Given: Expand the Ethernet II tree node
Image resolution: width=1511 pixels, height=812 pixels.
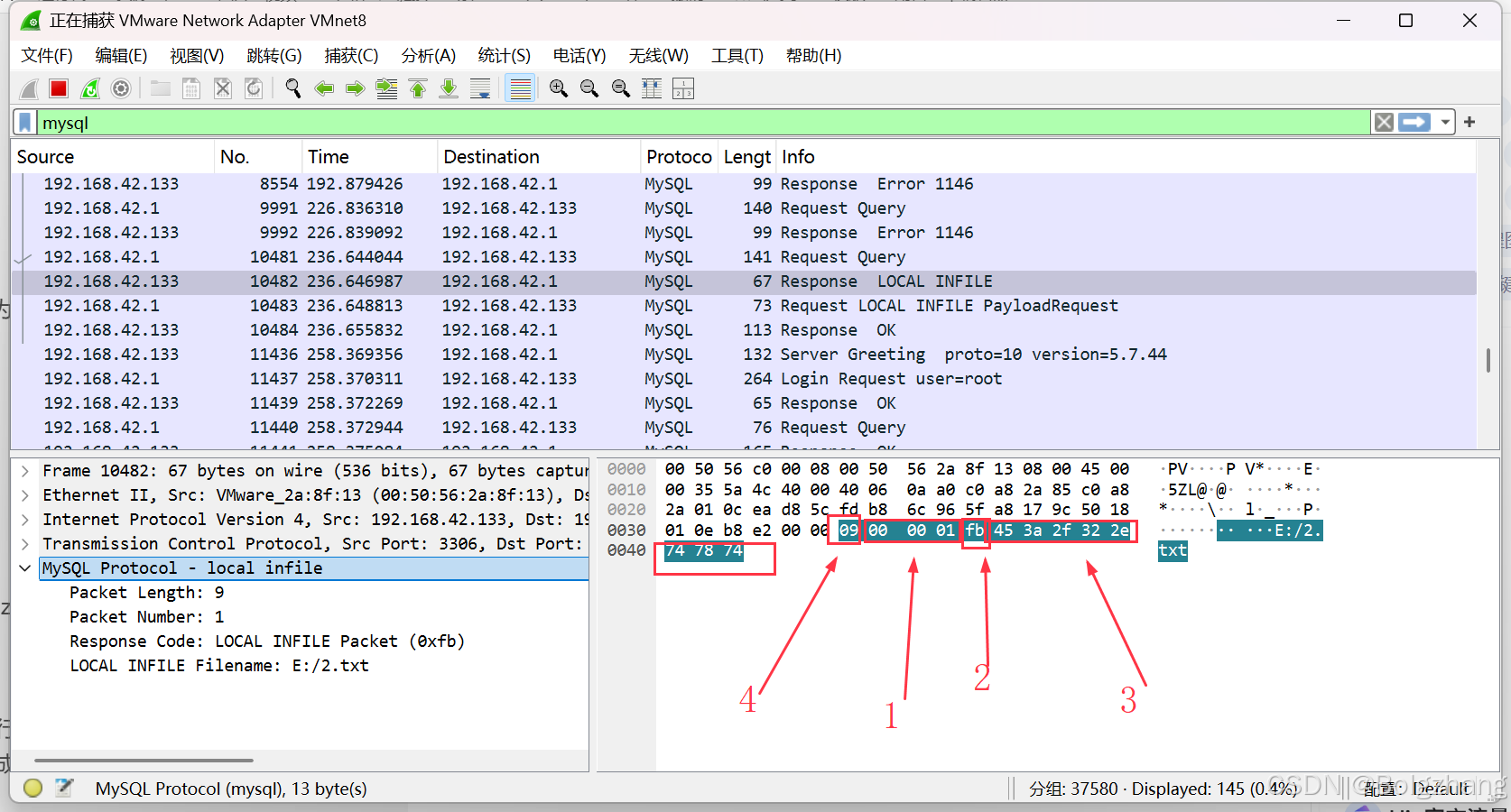Looking at the screenshot, I should click(25, 495).
